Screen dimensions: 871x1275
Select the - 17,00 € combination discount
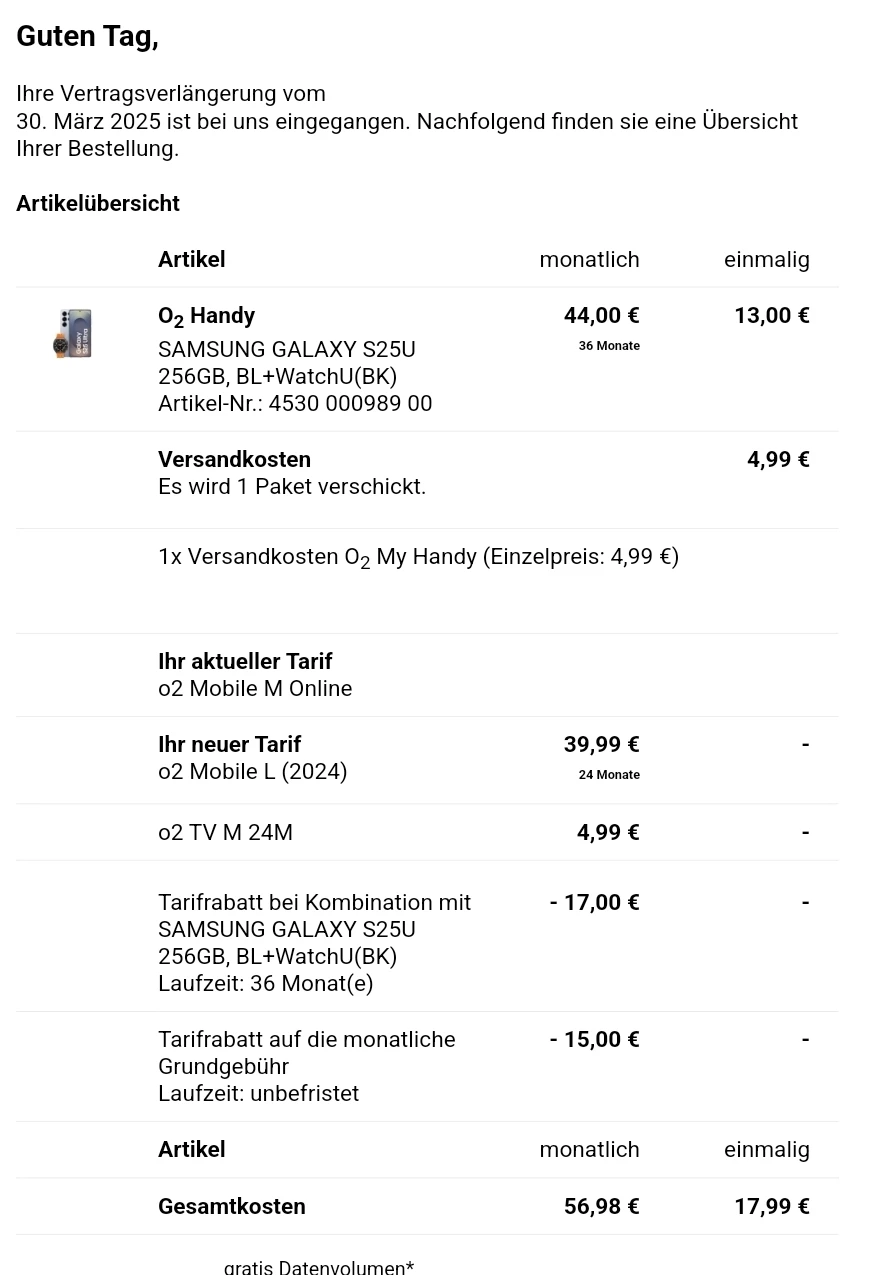[x=595, y=903]
